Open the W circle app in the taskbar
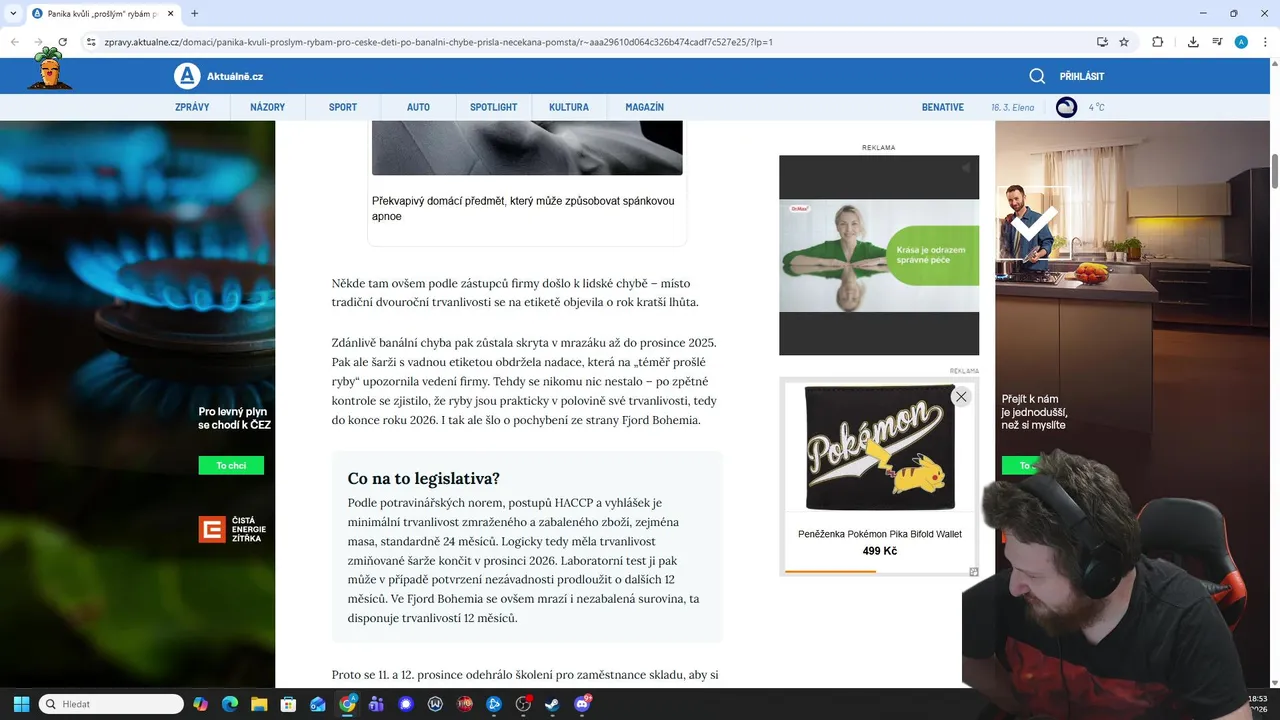1280x720 pixels. (435, 704)
